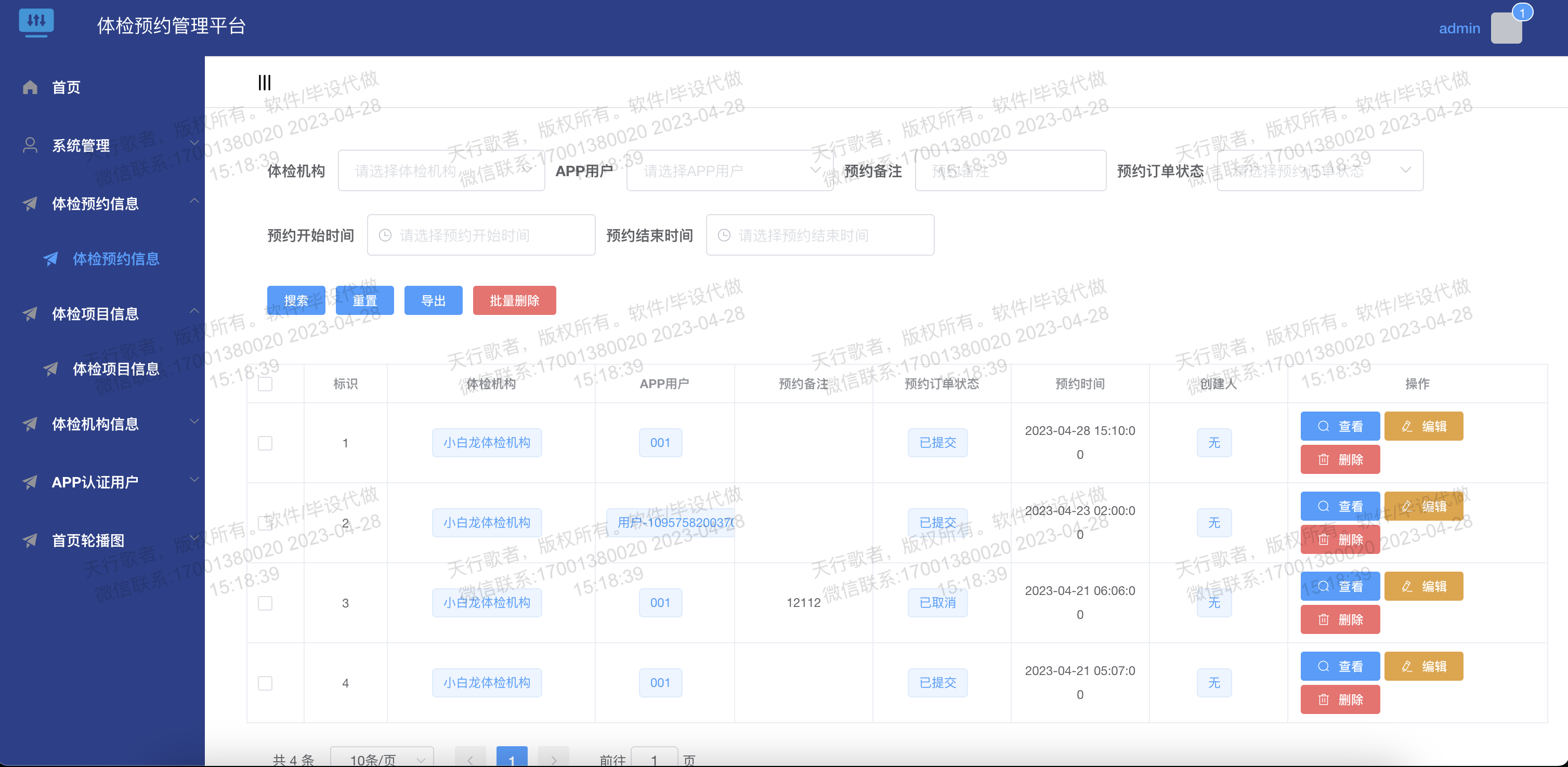Image resolution: width=1568 pixels, height=767 pixels.
Task: Expand the APP认证用户 menu
Action: point(96,482)
